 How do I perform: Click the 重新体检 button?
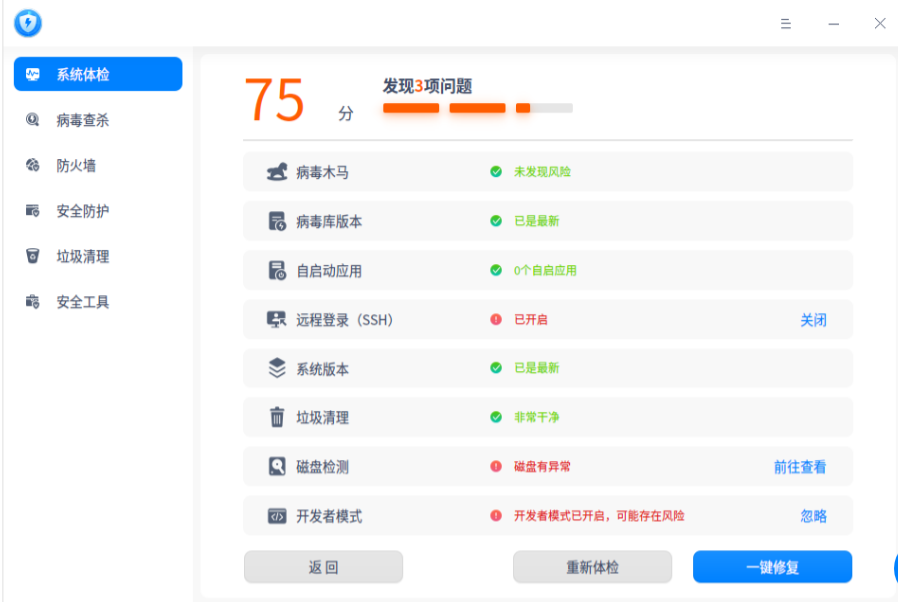tap(592, 567)
